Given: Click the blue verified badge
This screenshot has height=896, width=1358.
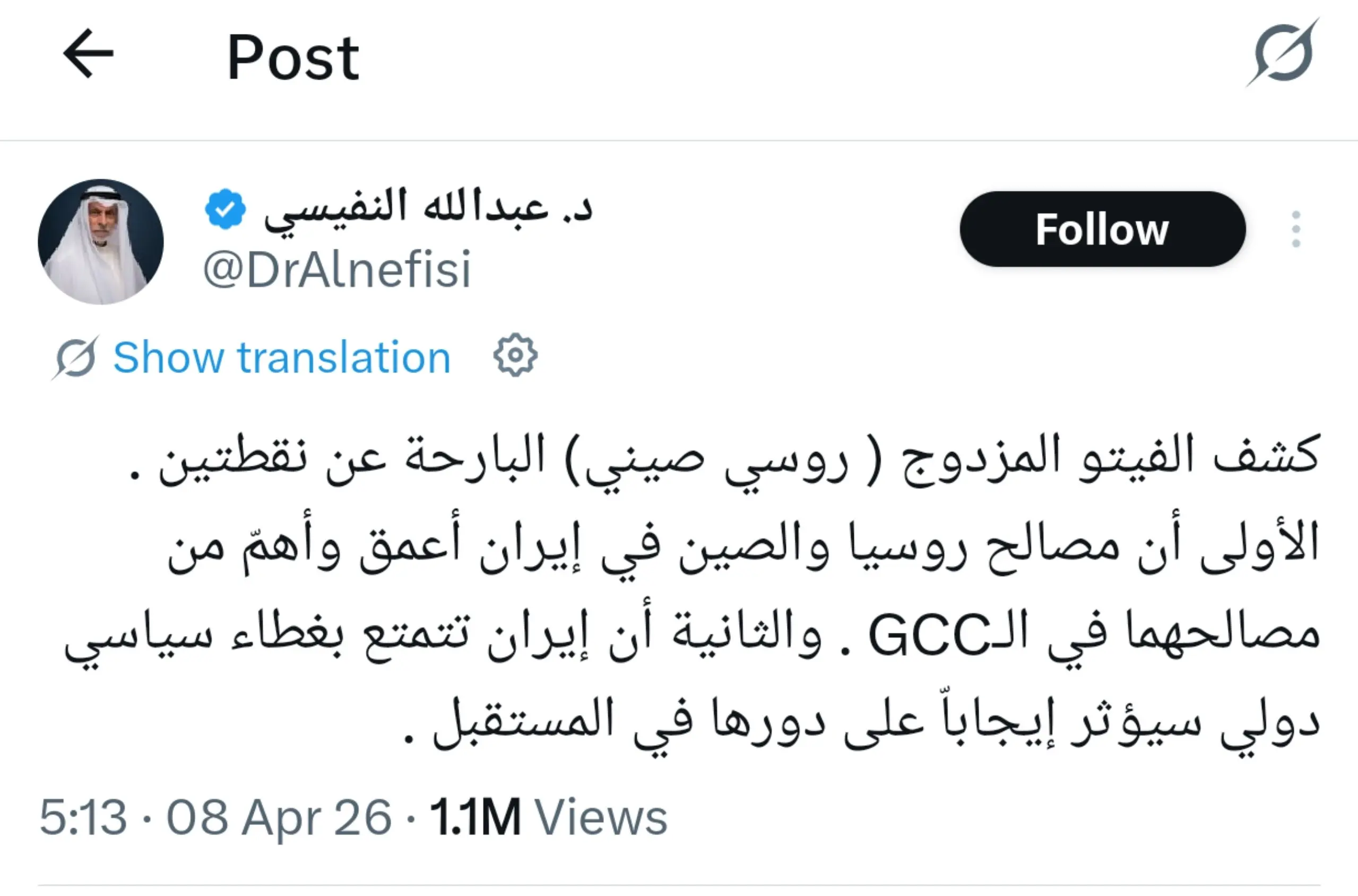Looking at the screenshot, I should (x=225, y=209).
